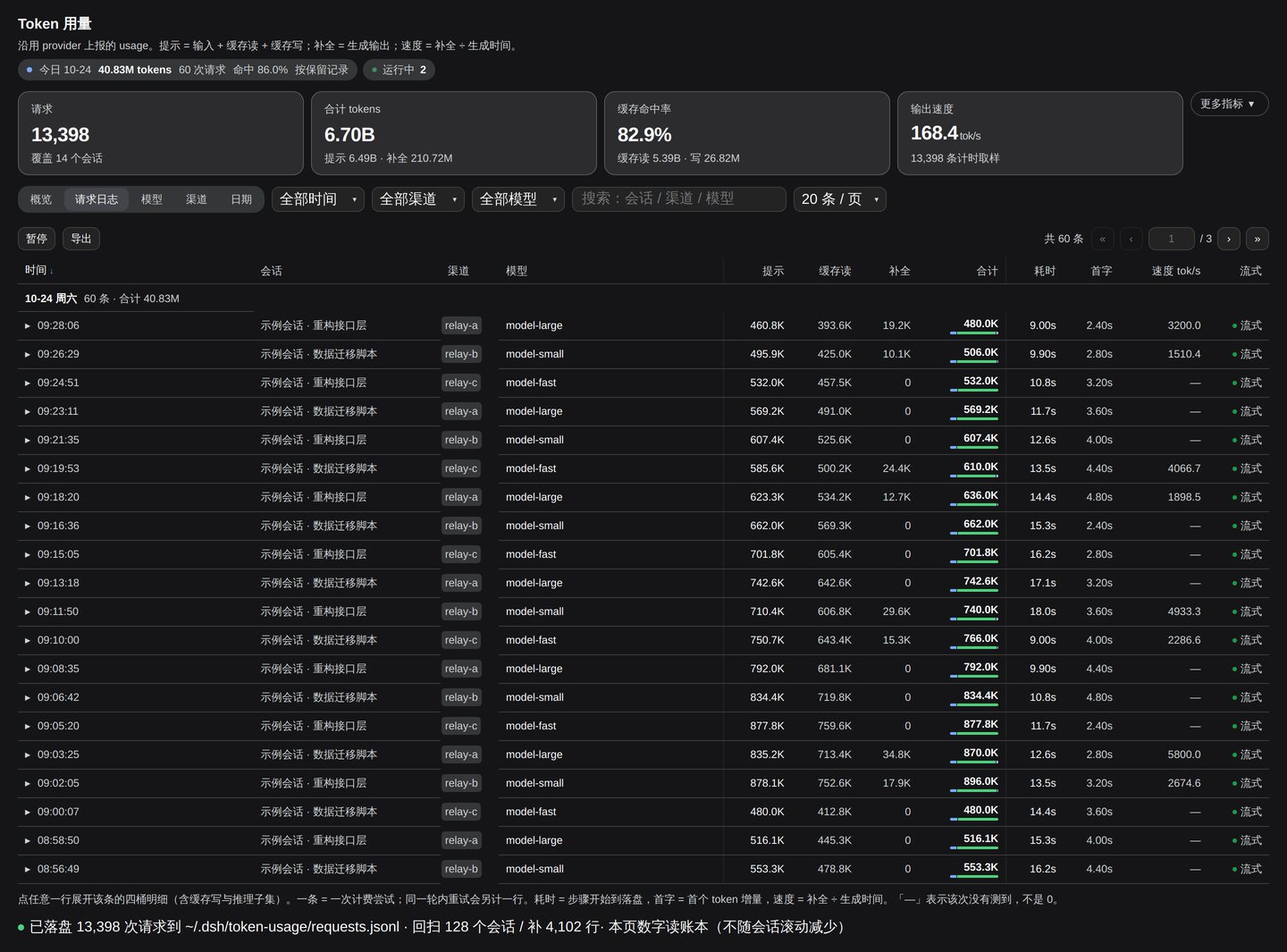Screen dimensions: 1287x952
Task: Click the 流式 status in 09:05:20 row
Action: coord(1247,726)
